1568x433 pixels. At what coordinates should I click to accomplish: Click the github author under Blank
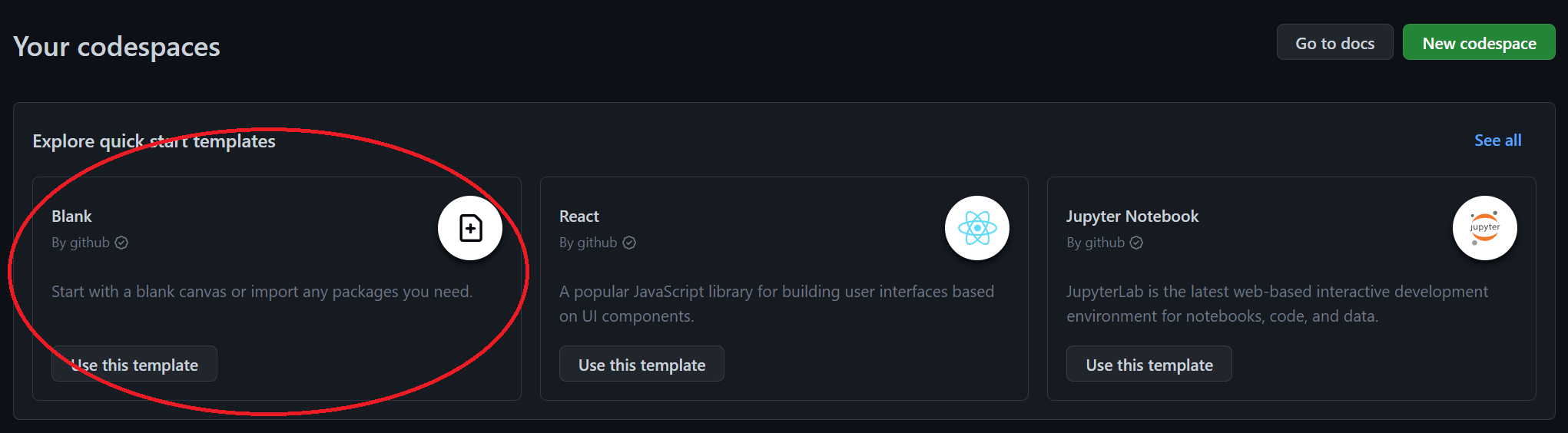[89, 243]
